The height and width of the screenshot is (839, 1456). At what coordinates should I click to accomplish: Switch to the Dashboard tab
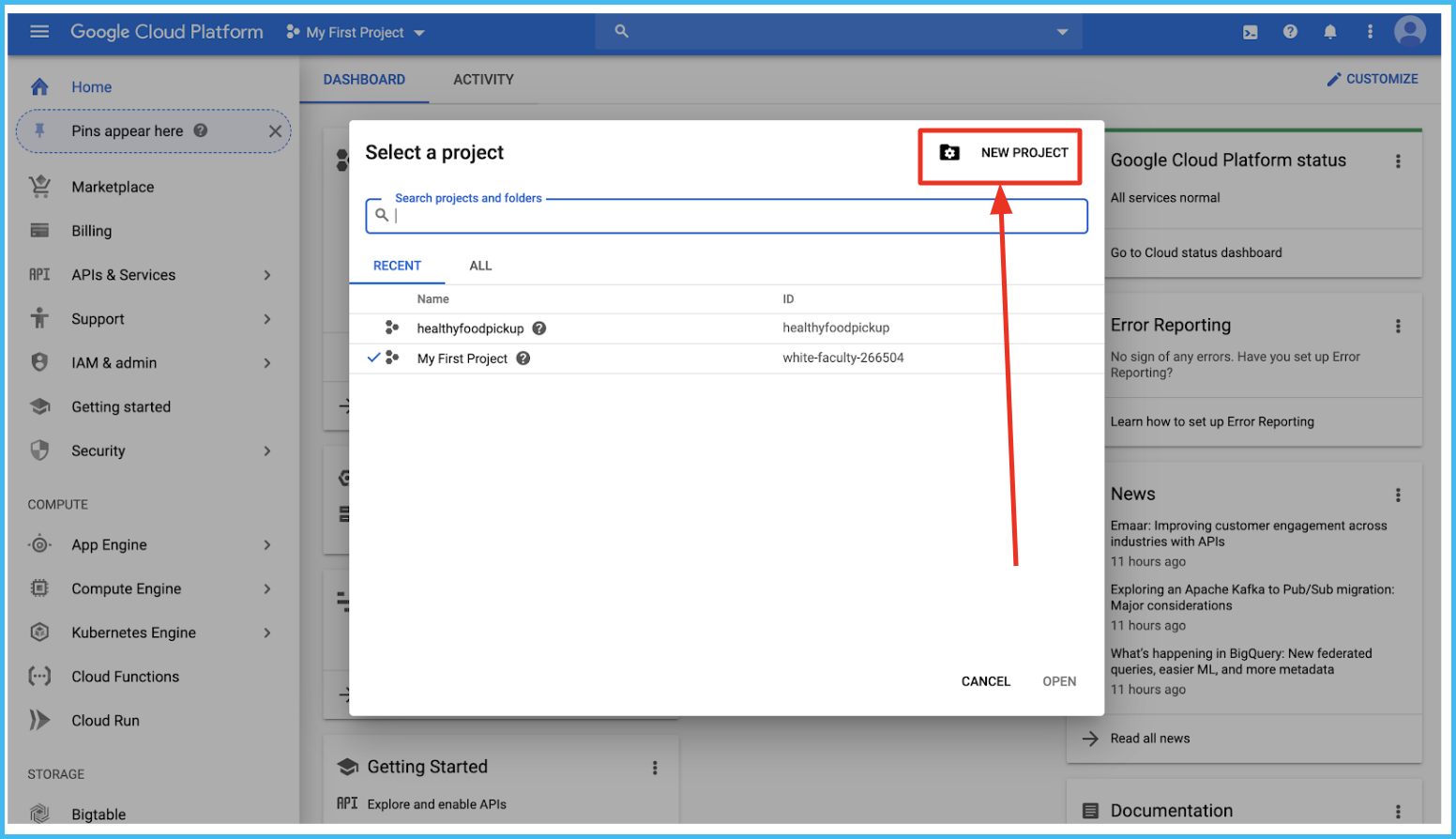coord(364,80)
